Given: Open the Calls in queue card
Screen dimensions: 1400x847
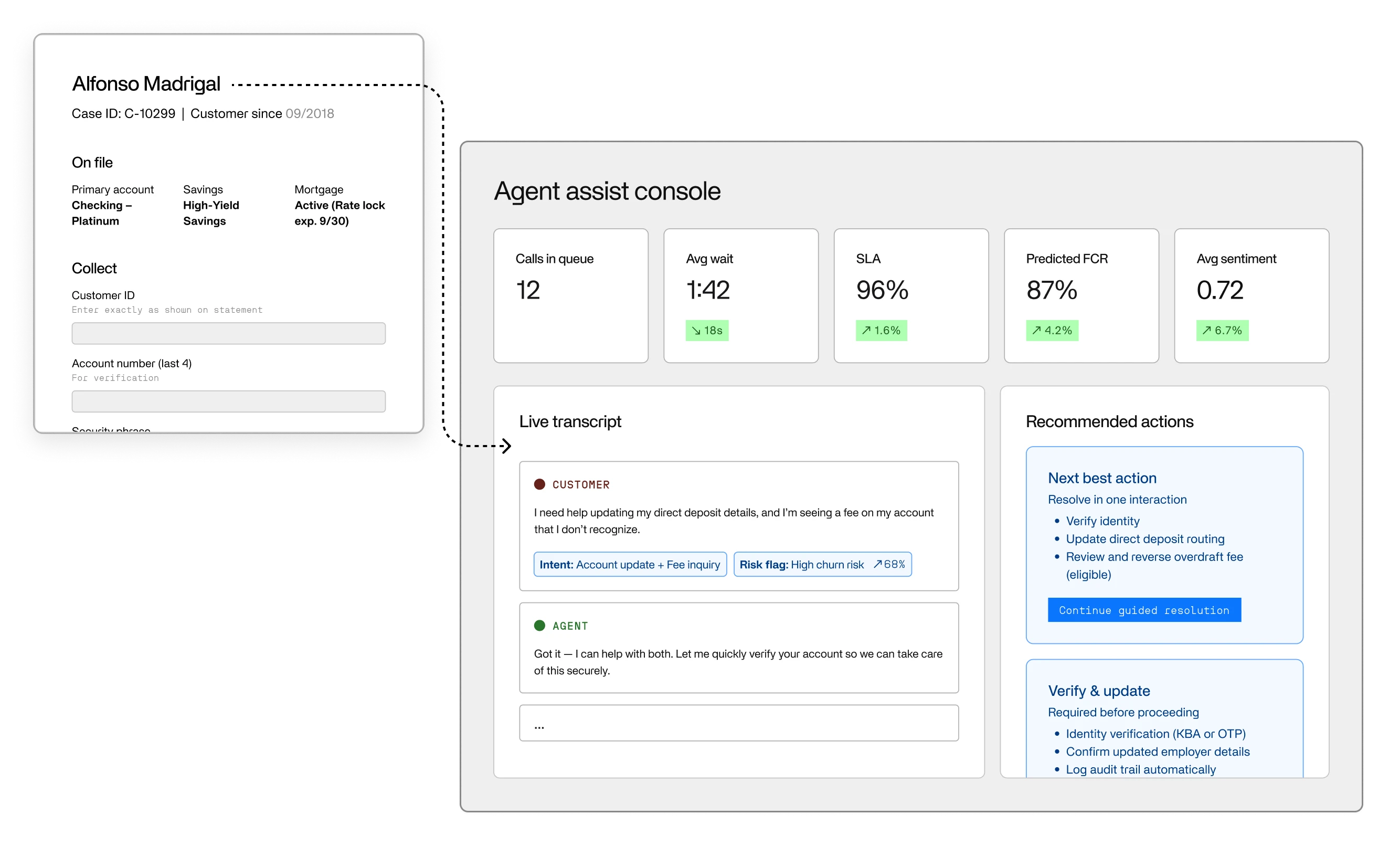Looking at the screenshot, I should (x=570, y=295).
